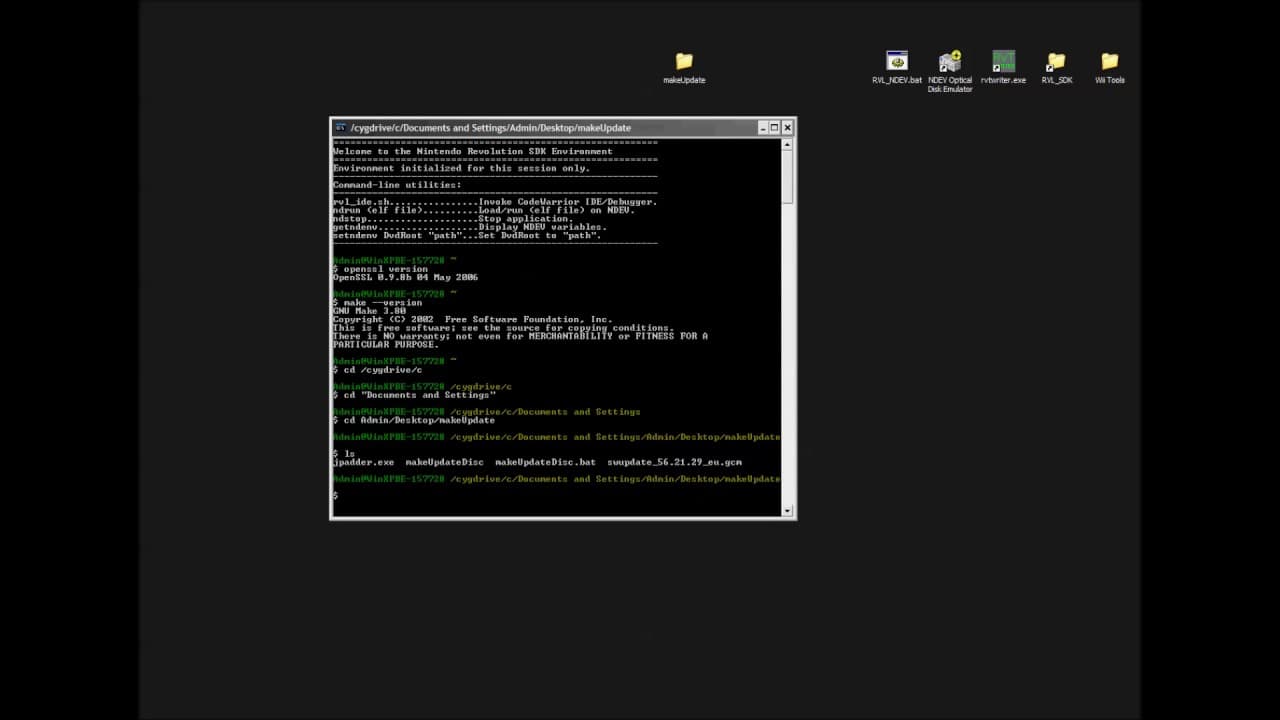The height and width of the screenshot is (720, 1280).
Task: Open the terminal window's system menu icon
Action: (341, 128)
